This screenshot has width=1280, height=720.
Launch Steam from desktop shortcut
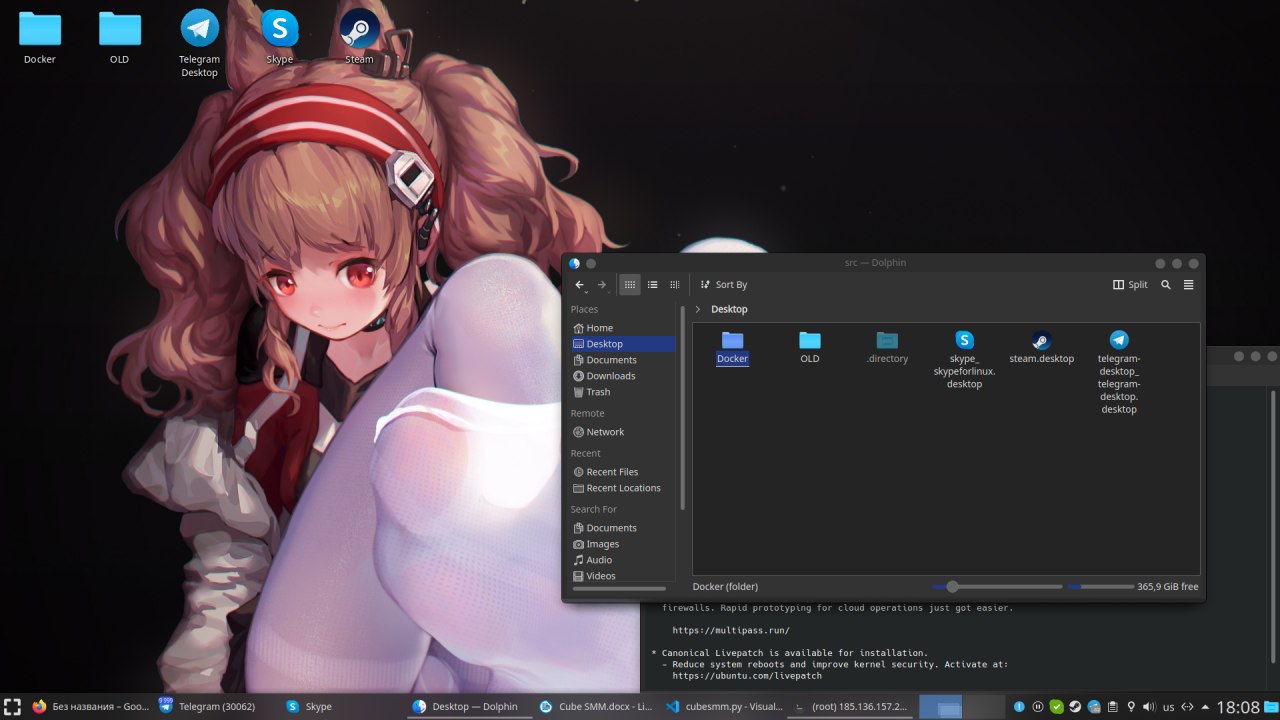tap(359, 37)
